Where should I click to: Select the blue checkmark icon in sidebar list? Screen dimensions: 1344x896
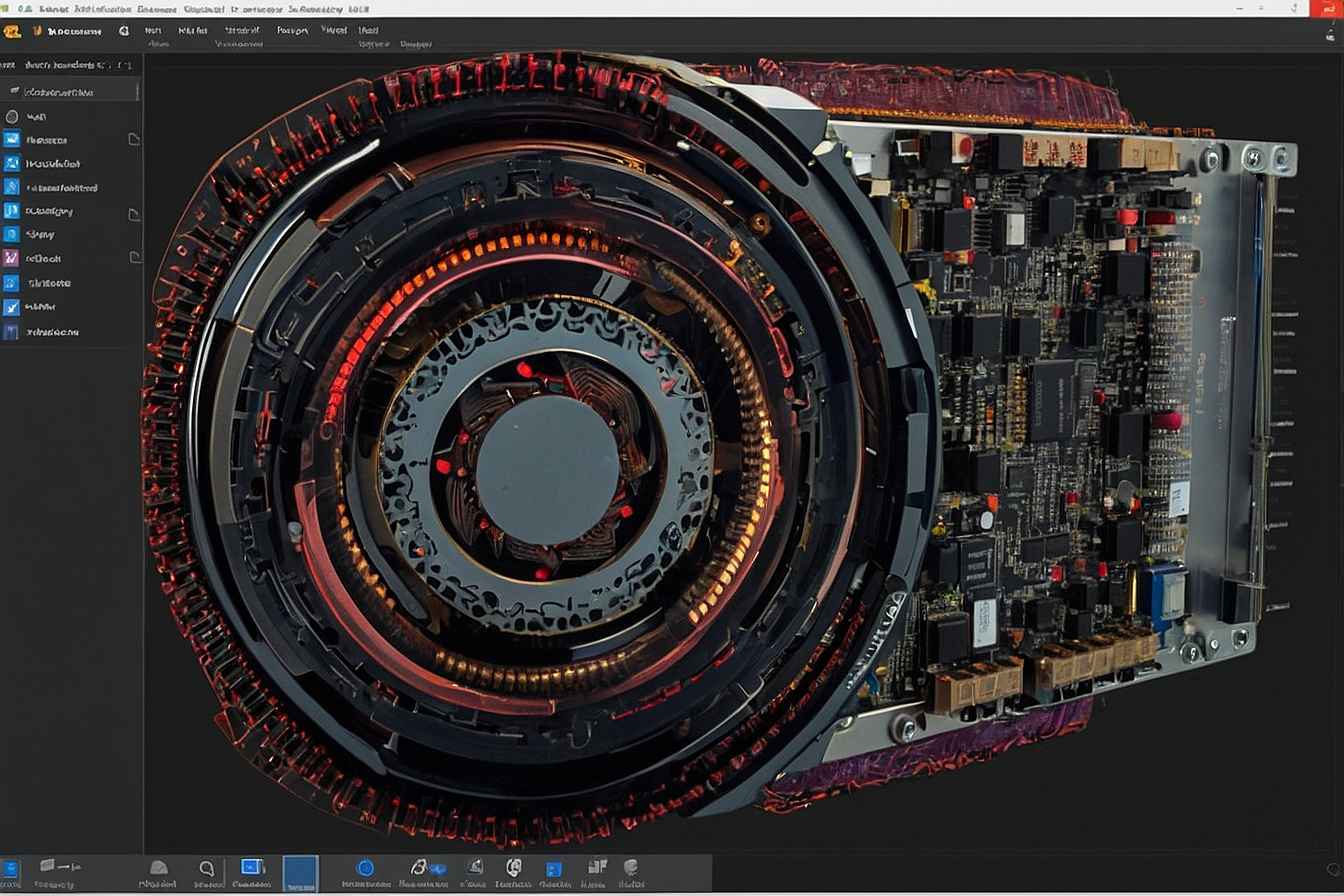(x=11, y=308)
